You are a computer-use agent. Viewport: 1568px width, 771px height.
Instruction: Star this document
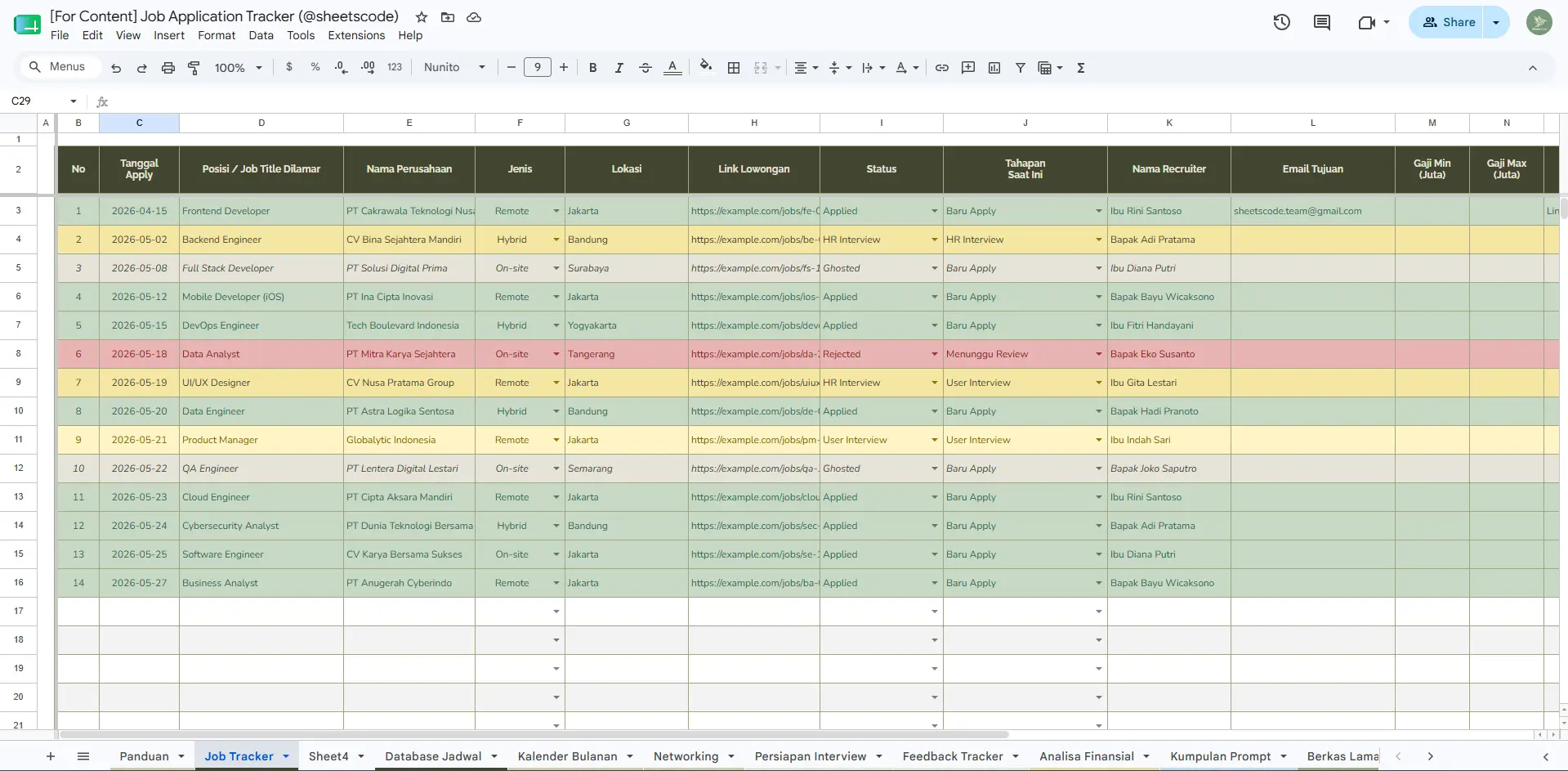(x=422, y=17)
